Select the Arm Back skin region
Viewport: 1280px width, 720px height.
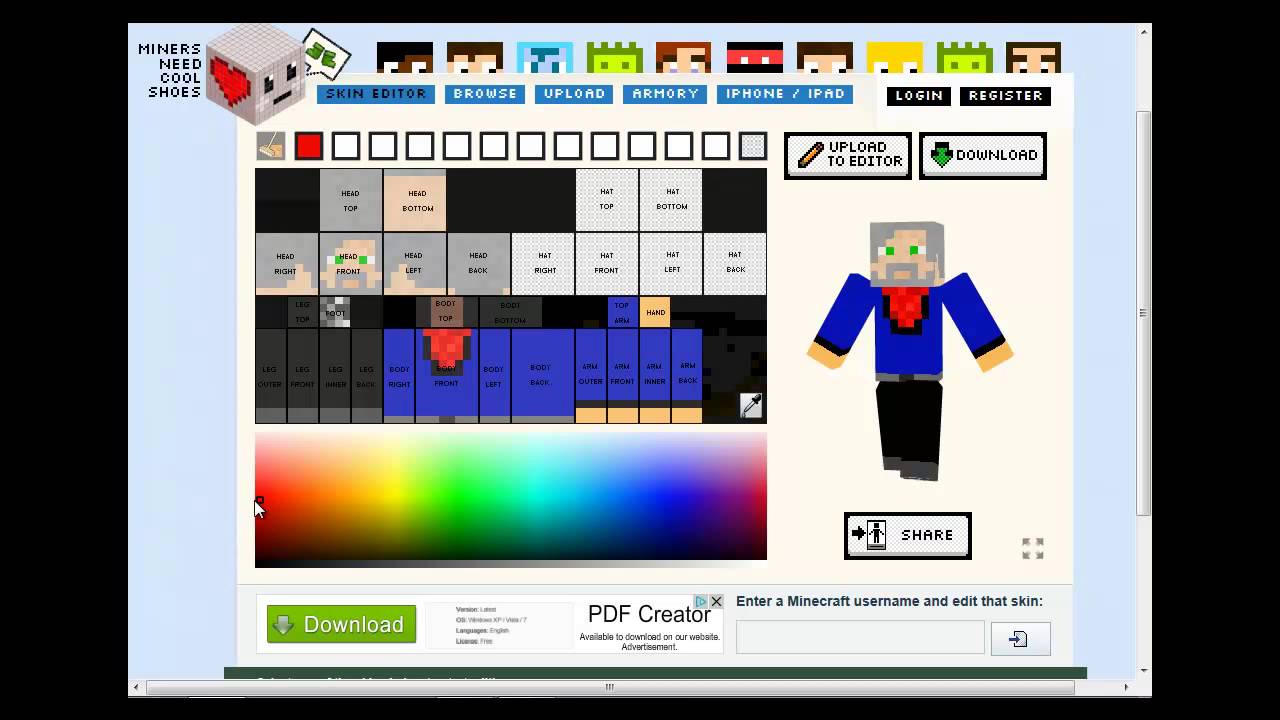tap(687, 376)
